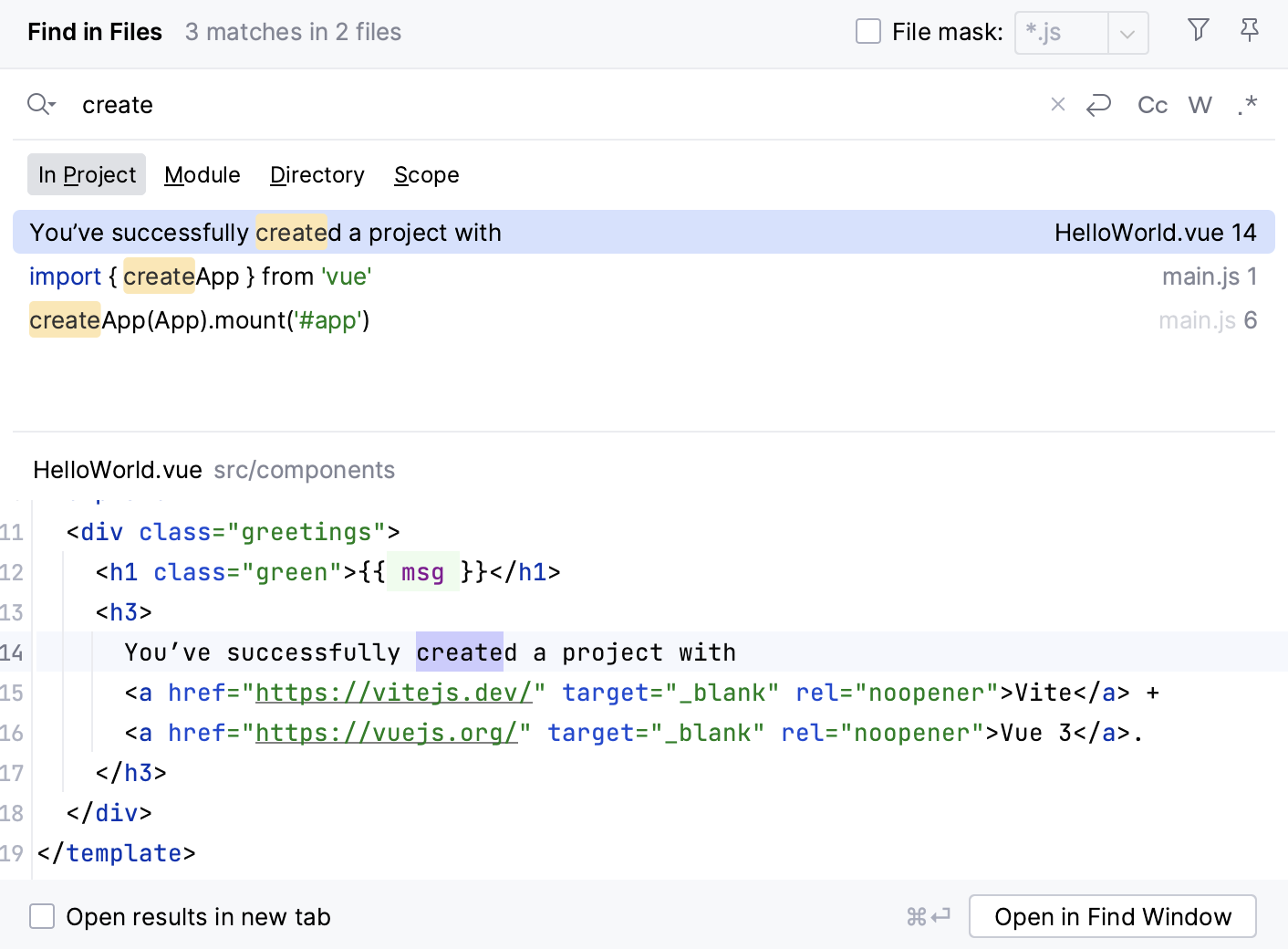Pin the Find in Files window
This screenshot has width=1288, height=949.
coord(1249,30)
